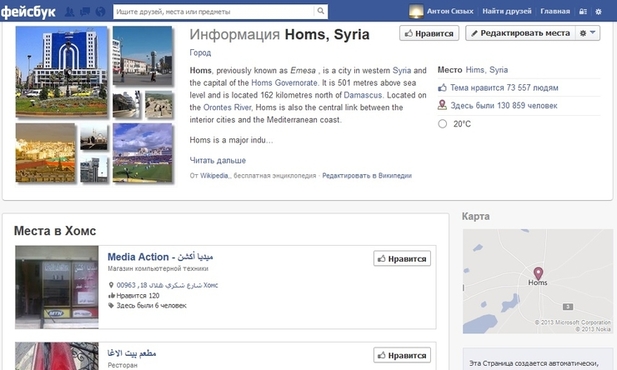Click thumbs-up icon beside 73 557 людям
Screen dimensions: 617x370
coord(442,88)
